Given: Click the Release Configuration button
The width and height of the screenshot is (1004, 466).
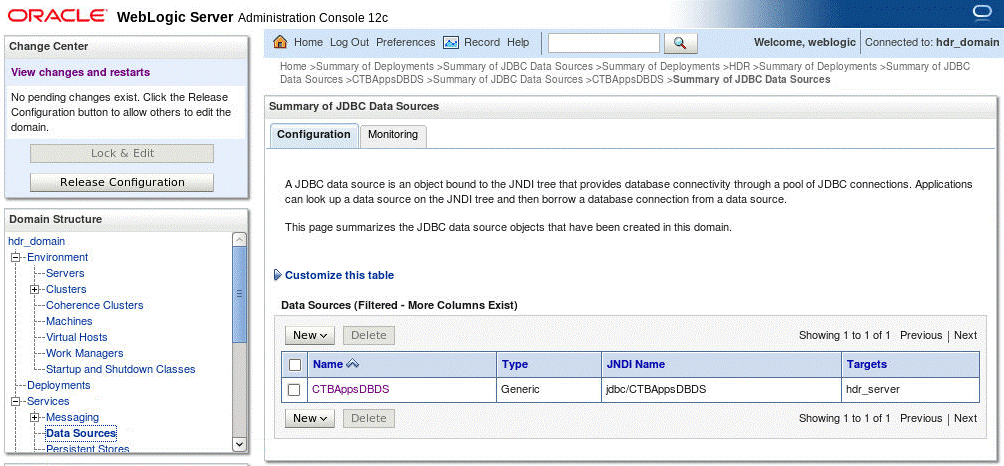Looking at the screenshot, I should 122,182.
